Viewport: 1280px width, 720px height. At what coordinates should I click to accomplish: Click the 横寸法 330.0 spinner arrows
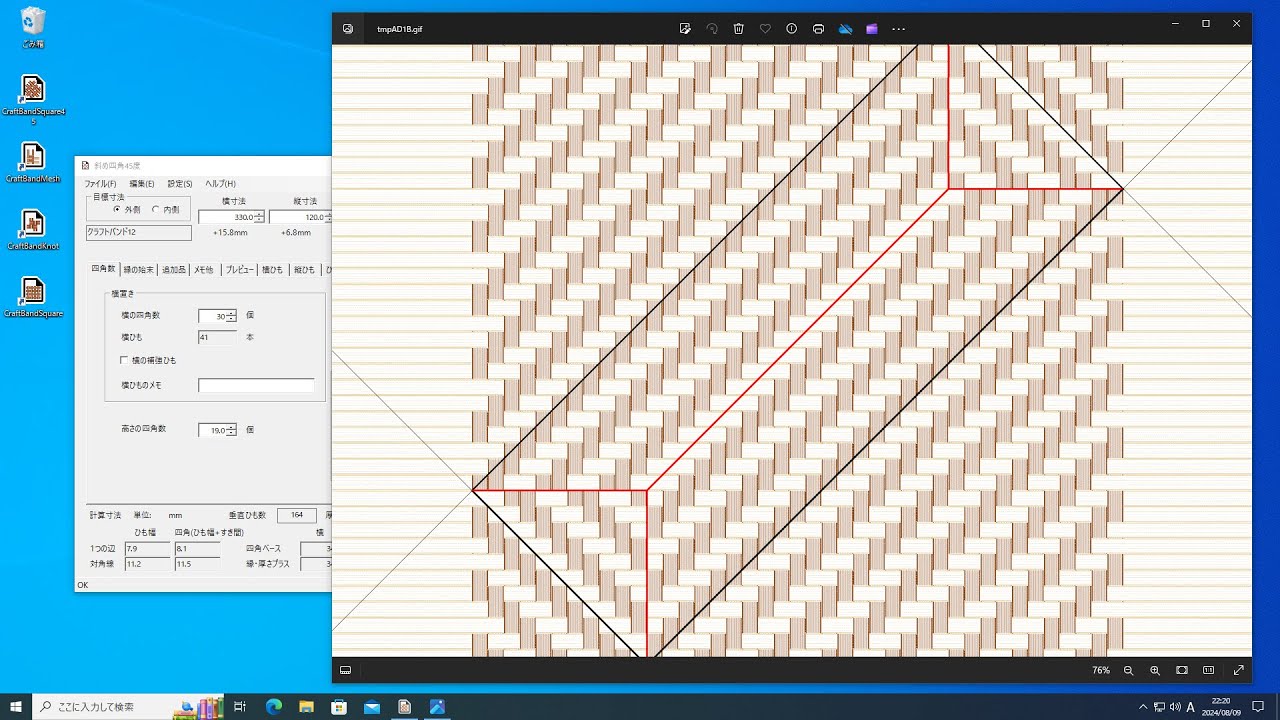[x=260, y=217]
